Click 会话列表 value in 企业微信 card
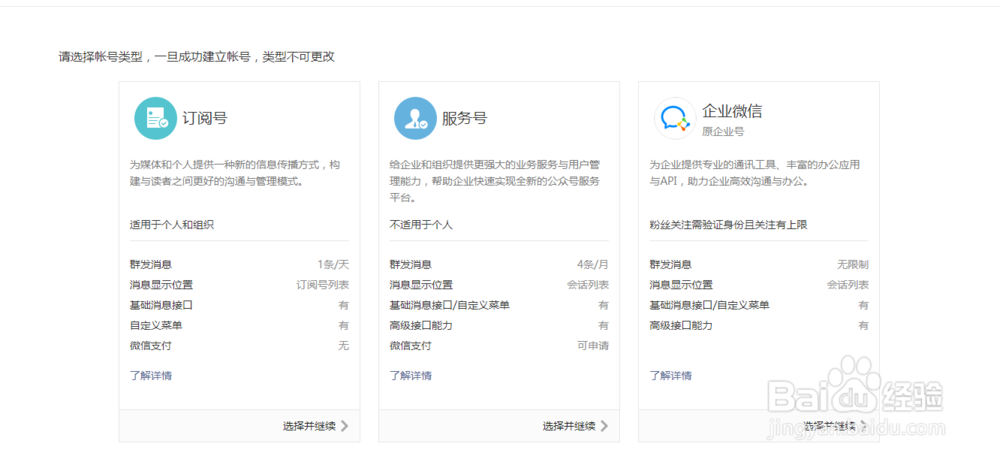Screen dimensions: 1000x462 pyautogui.click(x=848, y=285)
